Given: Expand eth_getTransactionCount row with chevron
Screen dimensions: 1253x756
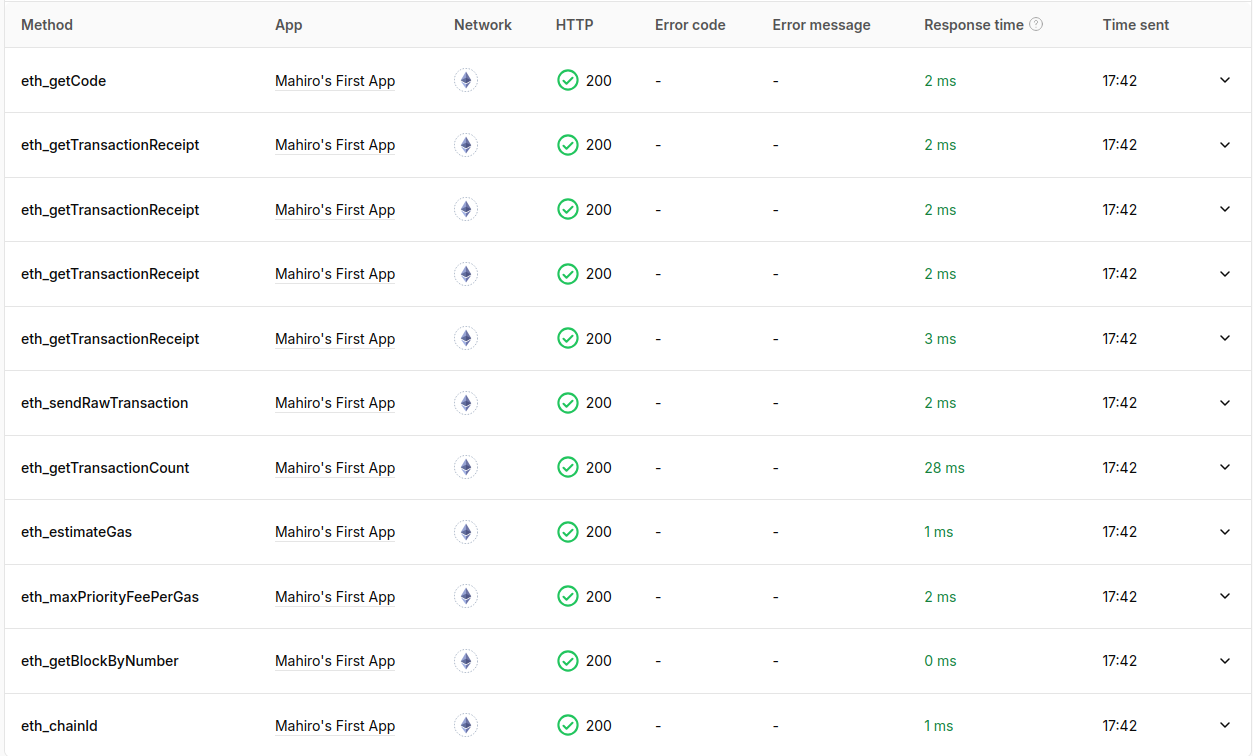Looking at the screenshot, I should pos(1225,468).
